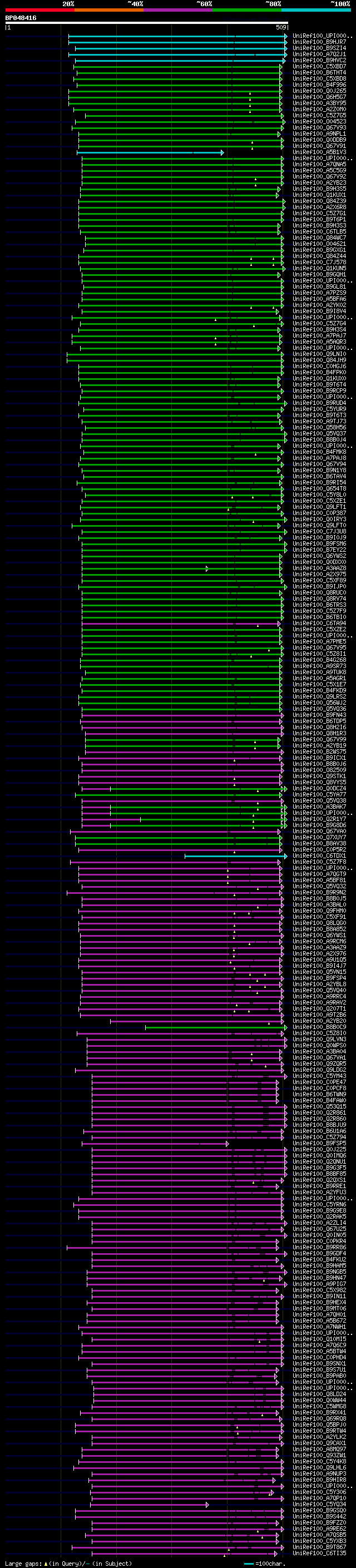
Task: Select hit label UniRef100_Q9CAX1
Action: click(x=319, y=1443)
